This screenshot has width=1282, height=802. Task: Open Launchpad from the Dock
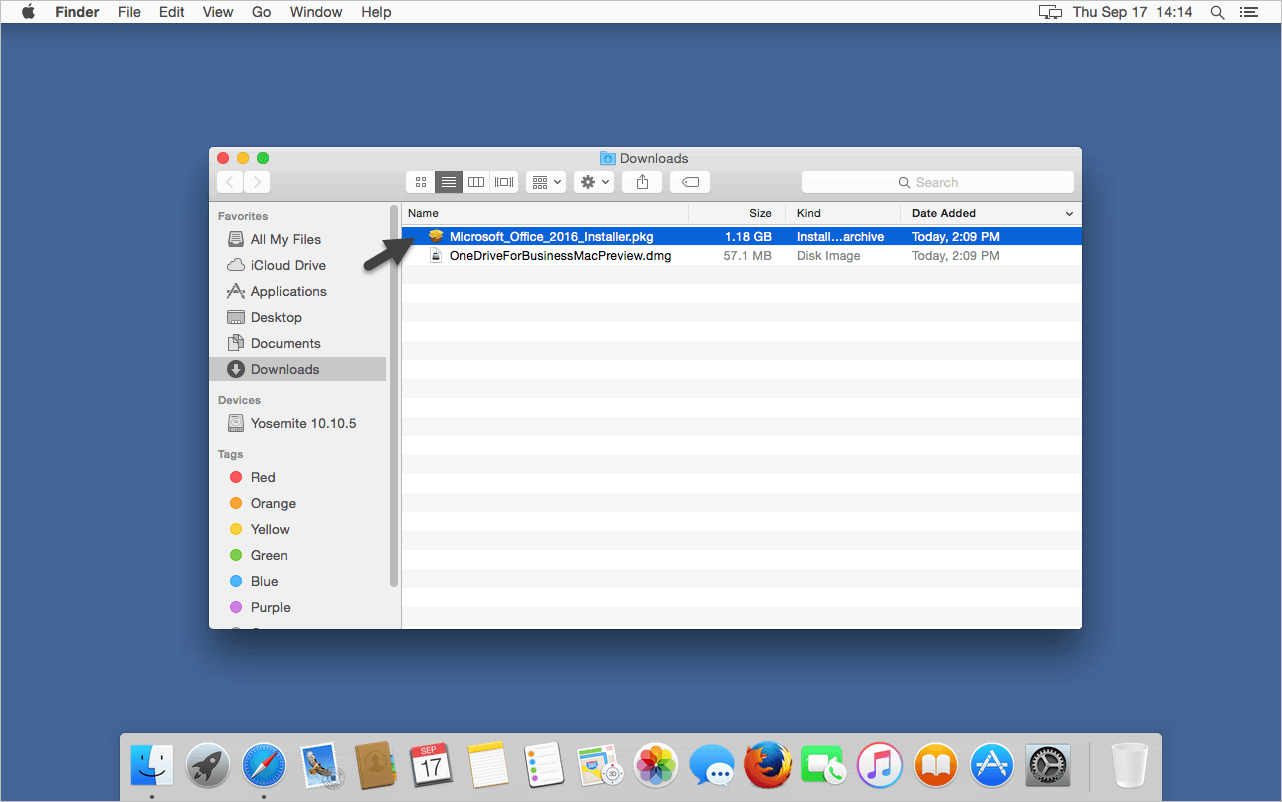208,767
